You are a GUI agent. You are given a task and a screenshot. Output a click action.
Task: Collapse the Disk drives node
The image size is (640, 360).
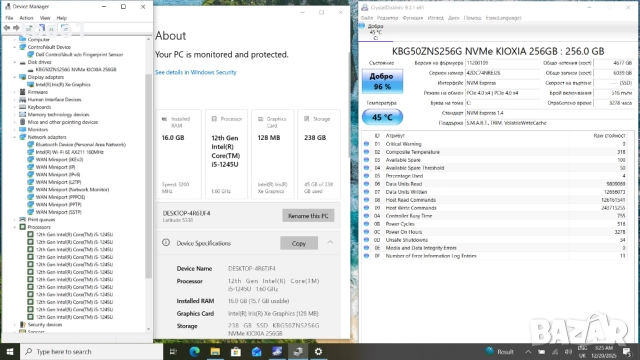click(x=15, y=62)
